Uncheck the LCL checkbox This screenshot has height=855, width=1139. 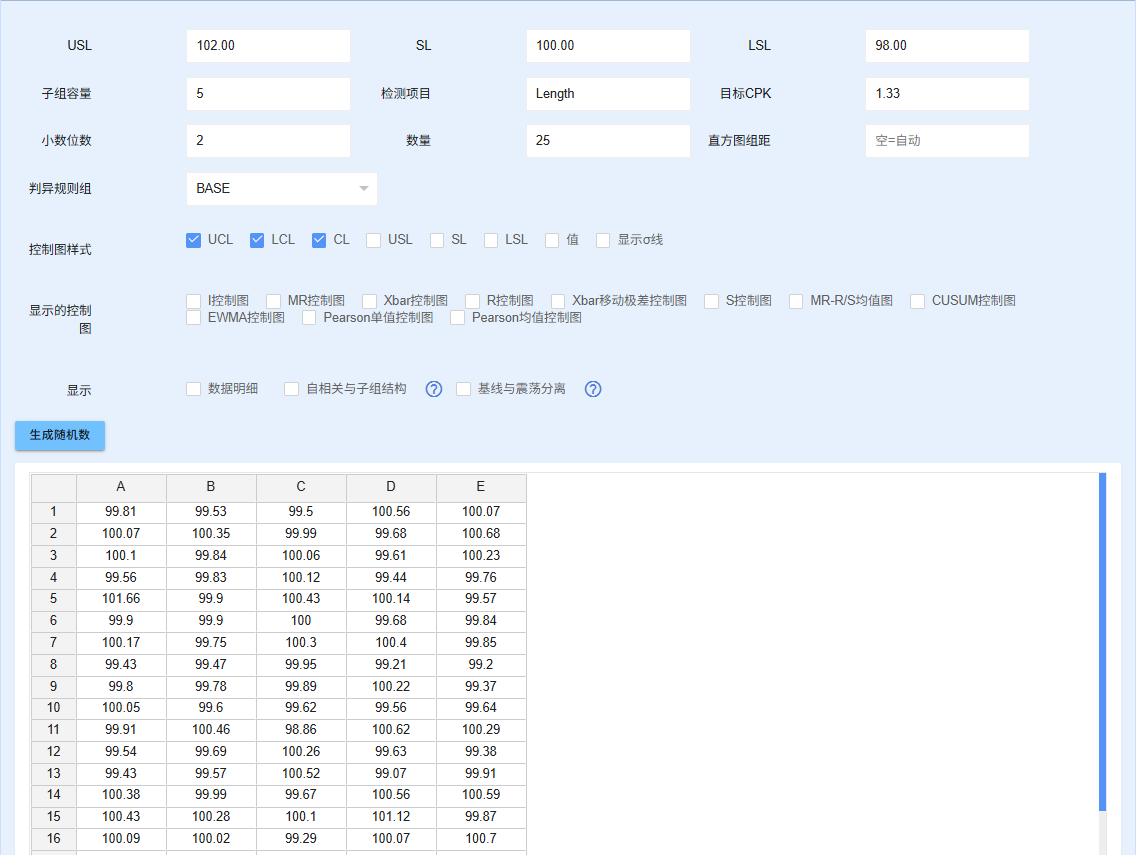(257, 240)
